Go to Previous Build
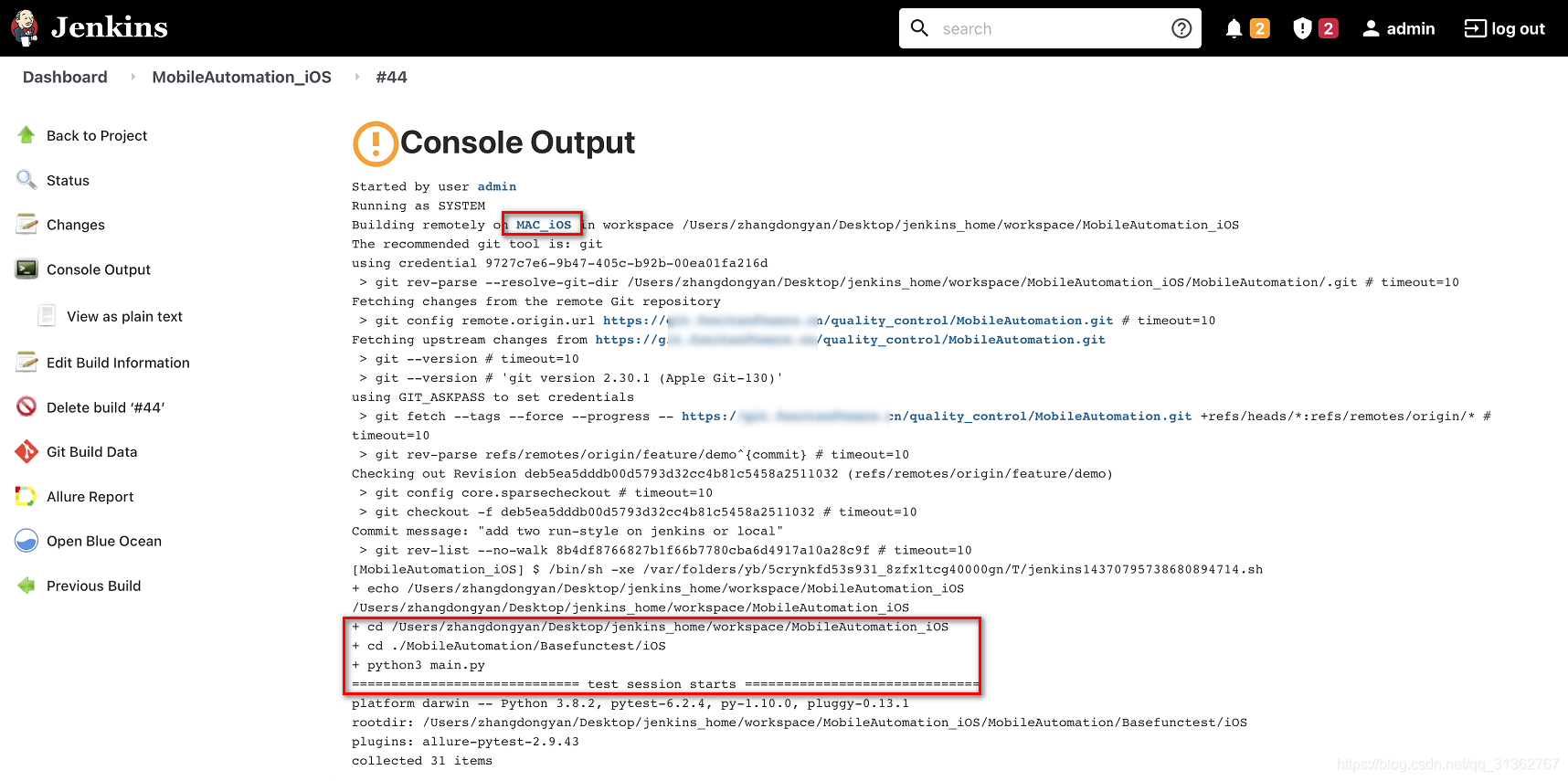Screen dimensions: 1568x781 (x=93, y=586)
